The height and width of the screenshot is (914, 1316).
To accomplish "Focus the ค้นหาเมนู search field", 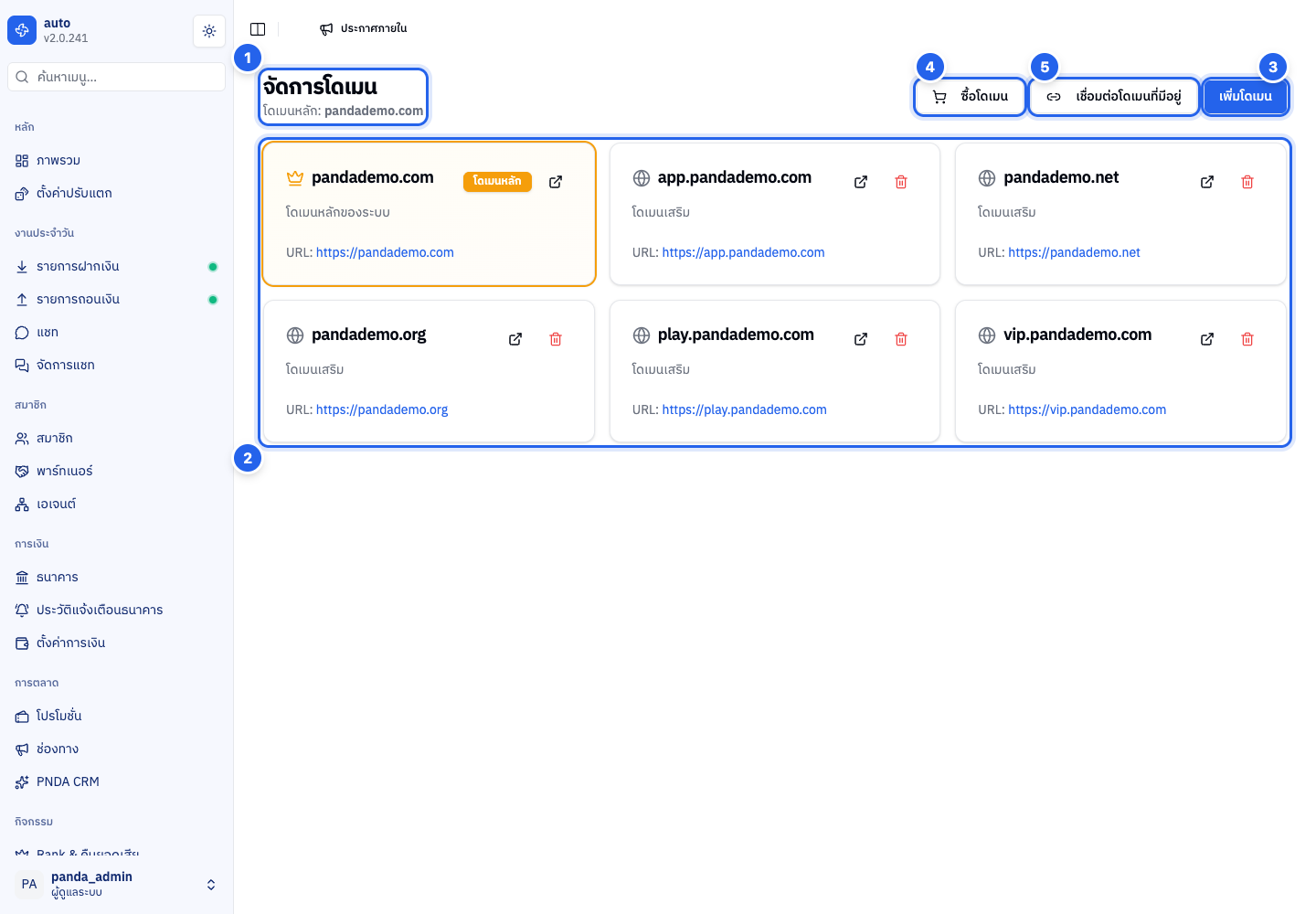I will pos(117,77).
